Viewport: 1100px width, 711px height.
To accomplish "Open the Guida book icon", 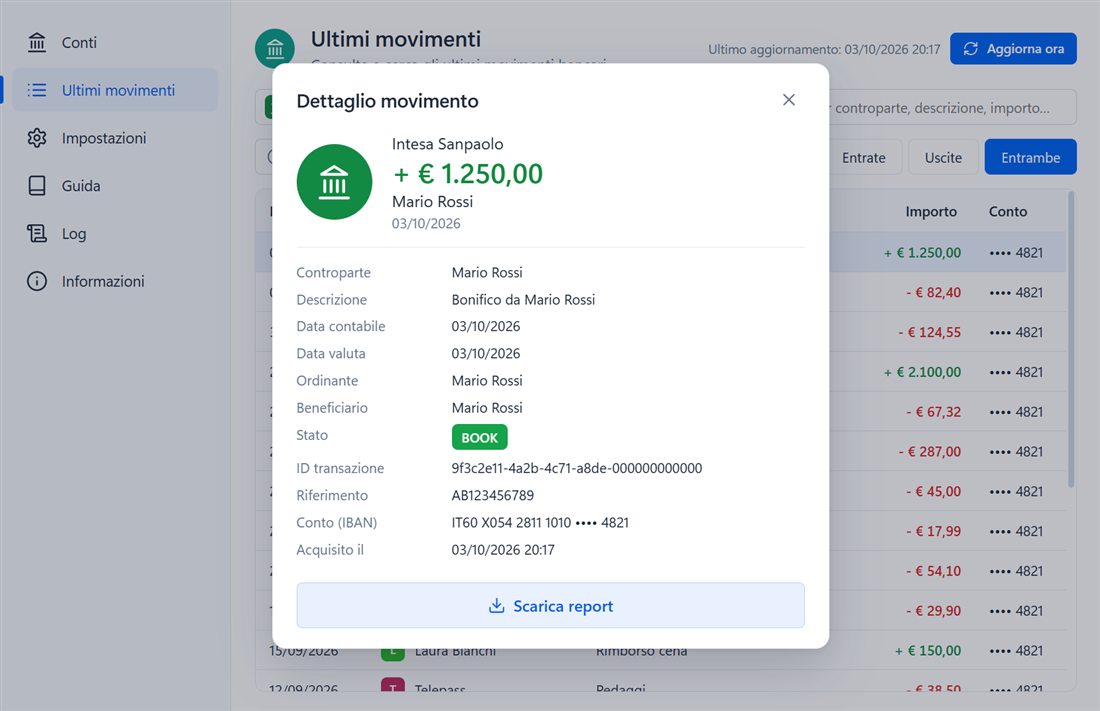I will (36, 186).
